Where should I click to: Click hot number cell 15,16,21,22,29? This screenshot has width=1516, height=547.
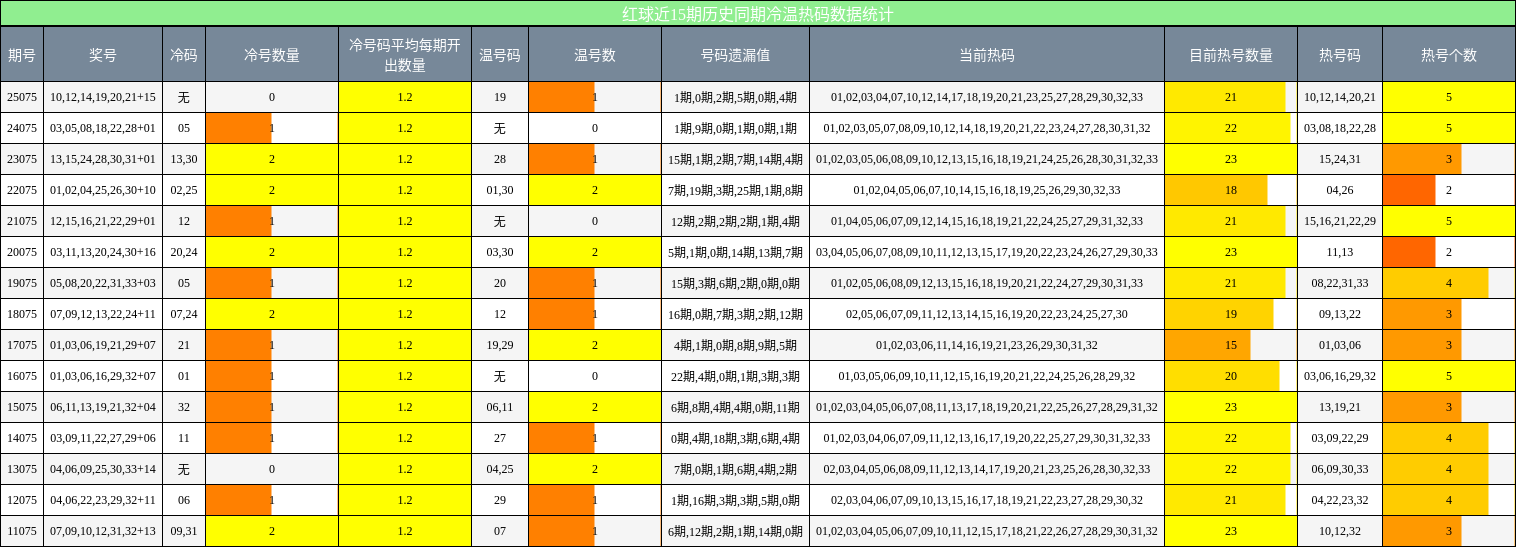coord(1340,221)
